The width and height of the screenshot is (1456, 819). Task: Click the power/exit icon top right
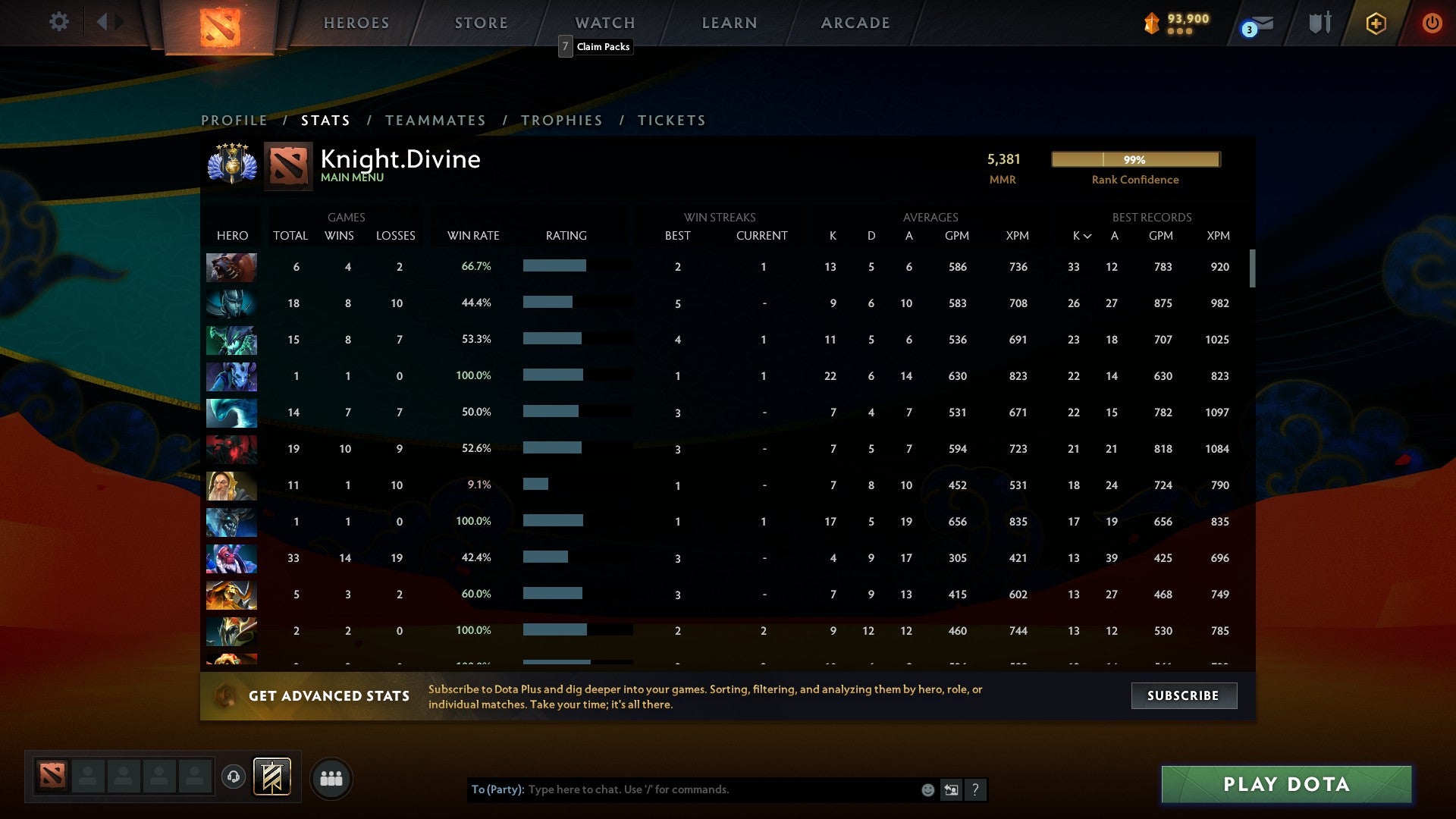[1432, 23]
